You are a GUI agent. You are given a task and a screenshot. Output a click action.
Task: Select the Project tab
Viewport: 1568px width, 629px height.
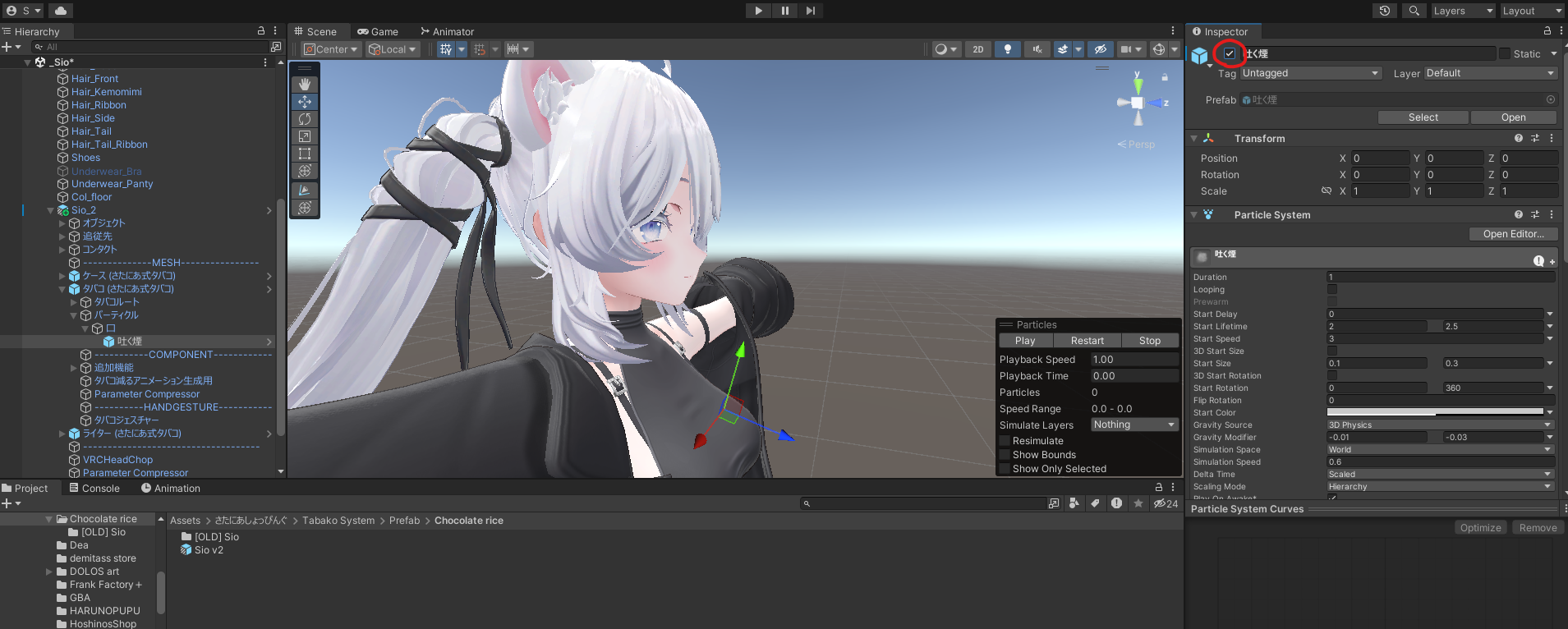25,488
